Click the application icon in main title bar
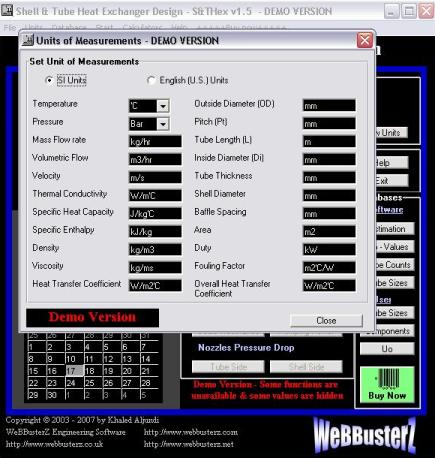This screenshot has width=435, height=458. (7, 11)
